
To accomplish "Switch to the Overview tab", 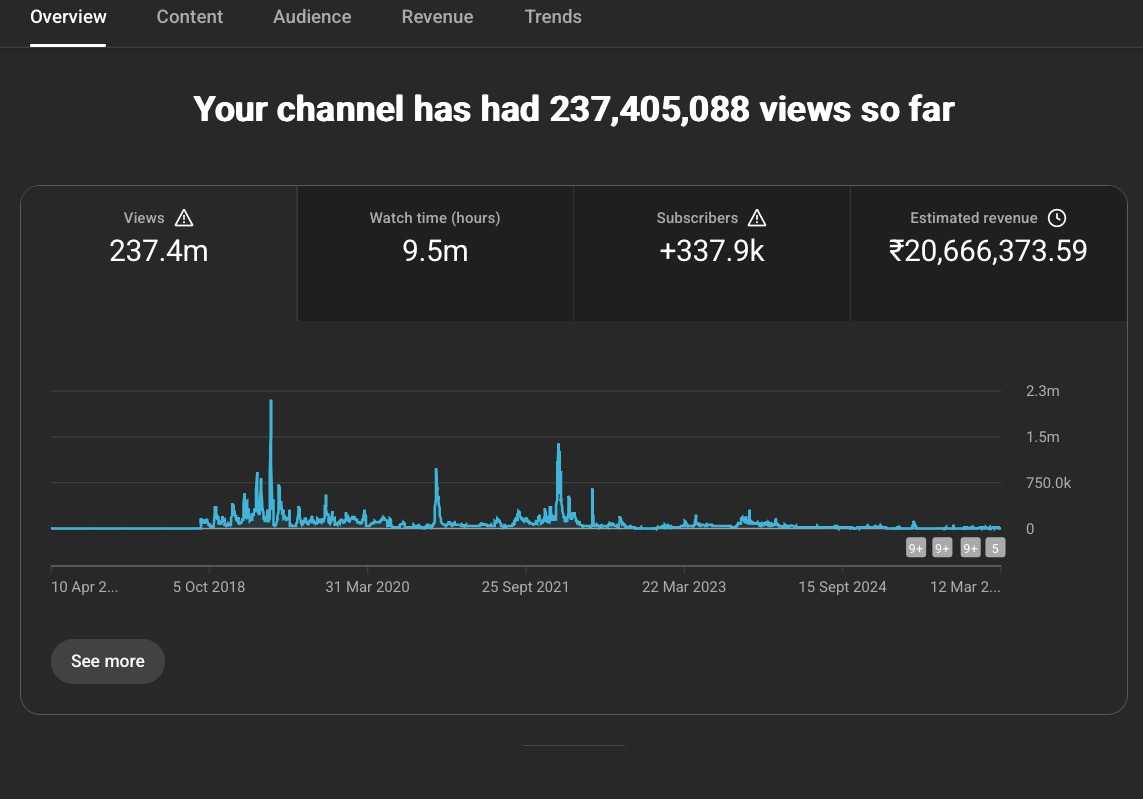I will pyautogui.click(x=68, y=17).
